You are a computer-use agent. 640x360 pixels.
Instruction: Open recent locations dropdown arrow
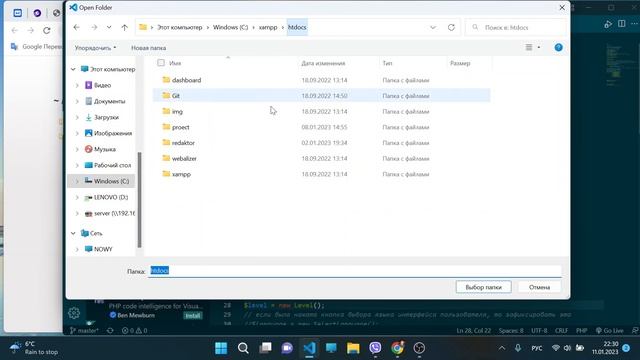pyautogui.click(x=109, y=27)
